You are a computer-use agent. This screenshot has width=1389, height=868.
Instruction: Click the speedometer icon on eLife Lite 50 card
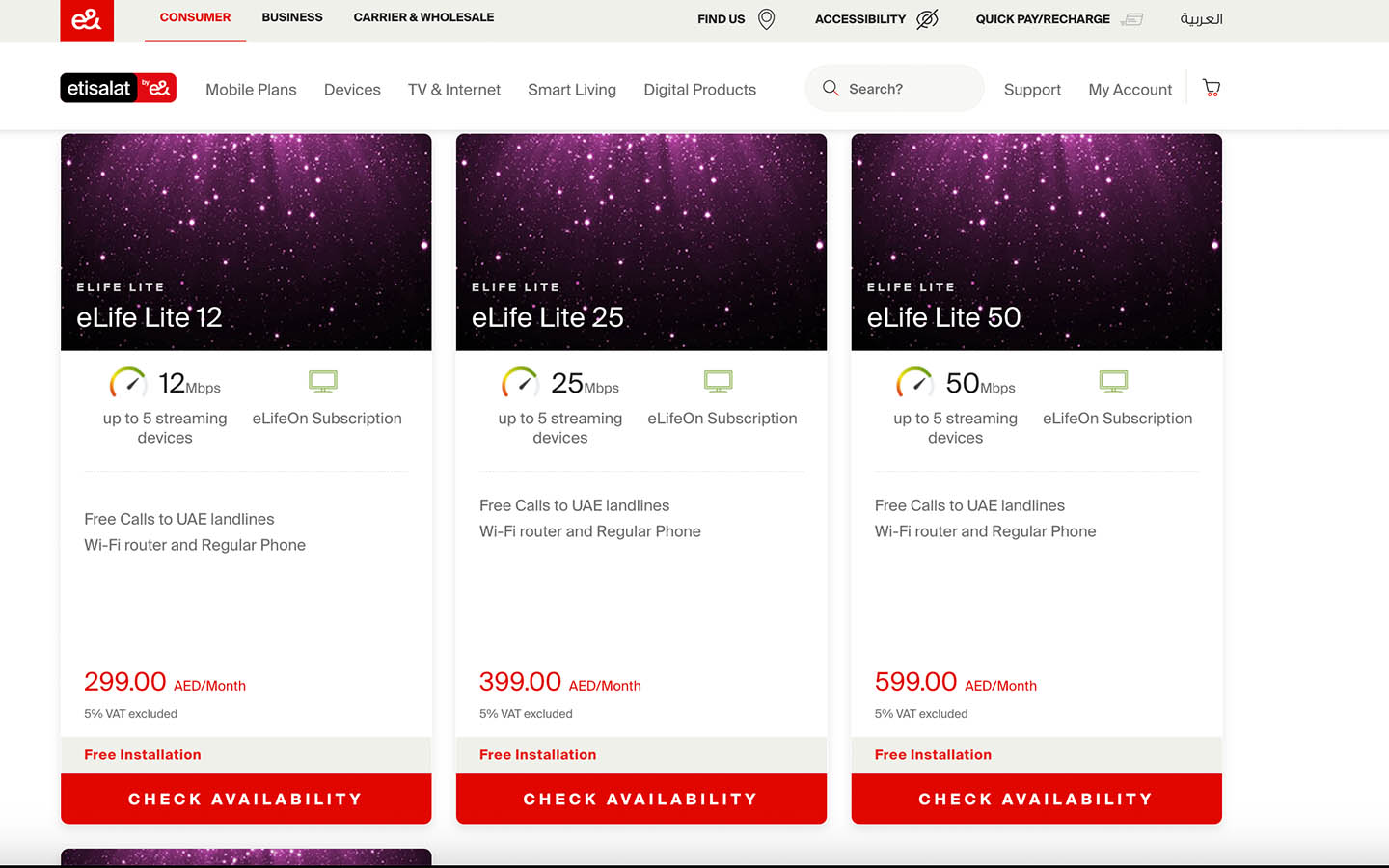coord(915,382)
